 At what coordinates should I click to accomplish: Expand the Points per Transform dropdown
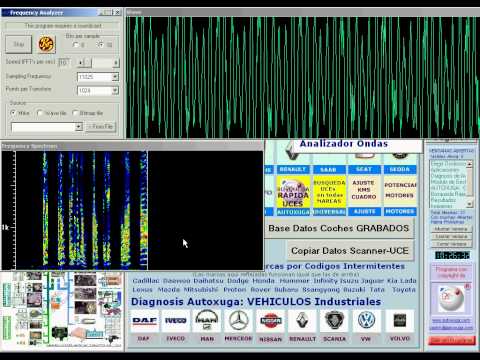click(115, 90)
